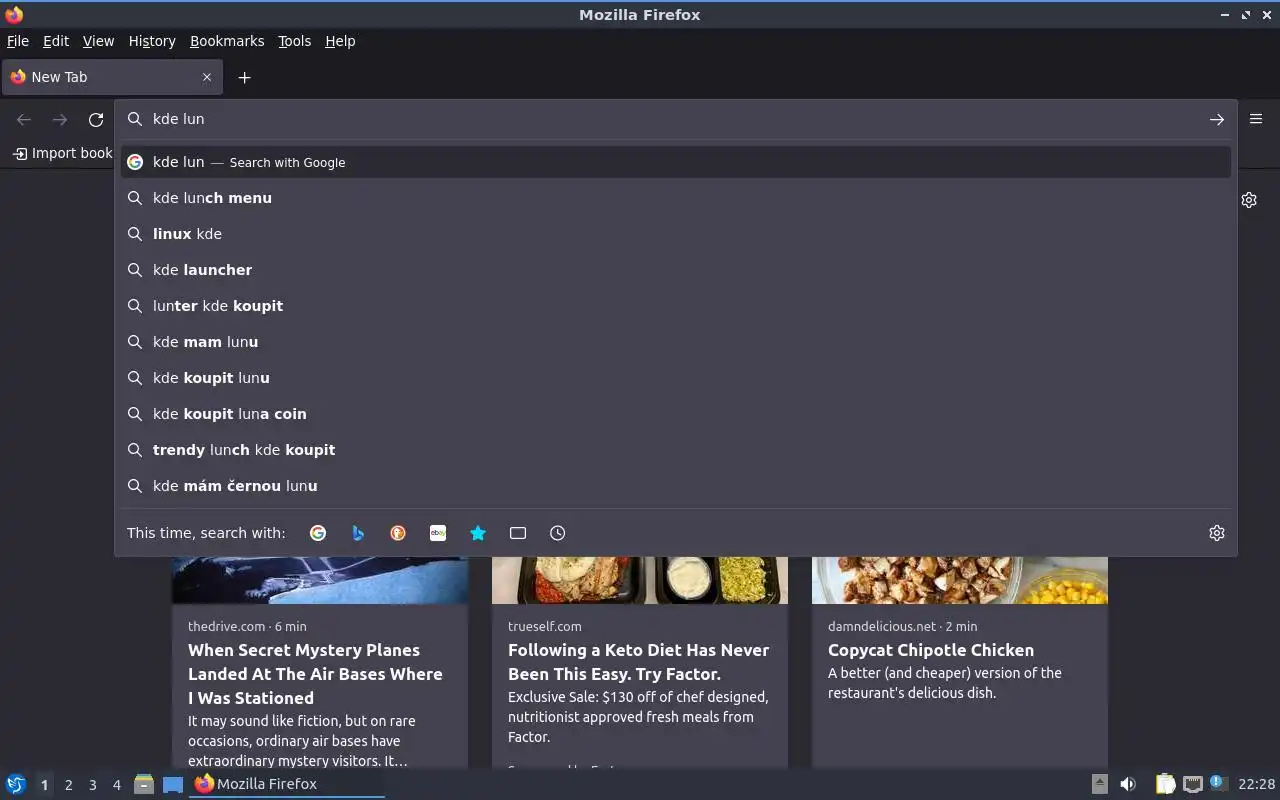Open search settings gear in the dropdown
Viewport: 1280px width, 800px height.
pos(1217,533)
